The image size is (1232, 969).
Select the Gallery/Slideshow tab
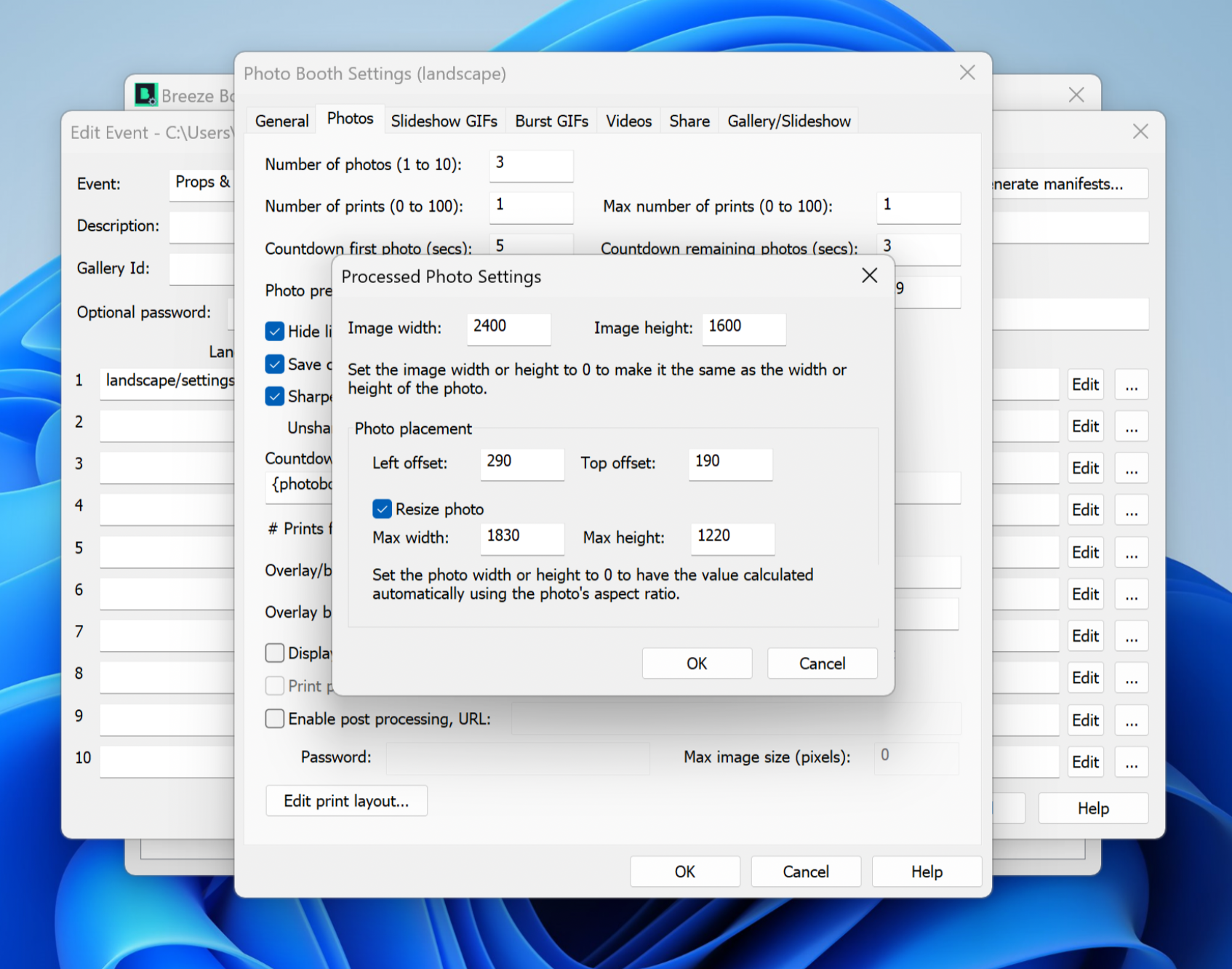coord(788,121)
